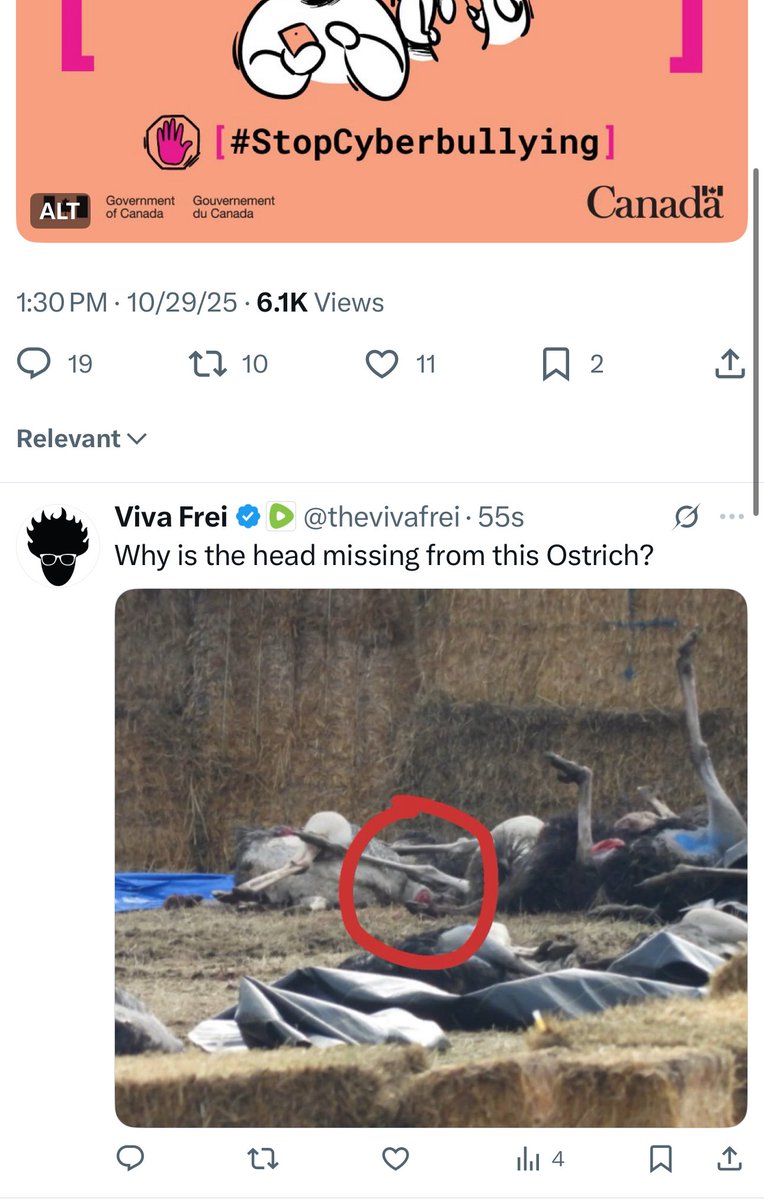Screen dimensions: 764x1200
Task: Reply to Viva Frei's ostrich post
Action: 131,1159
